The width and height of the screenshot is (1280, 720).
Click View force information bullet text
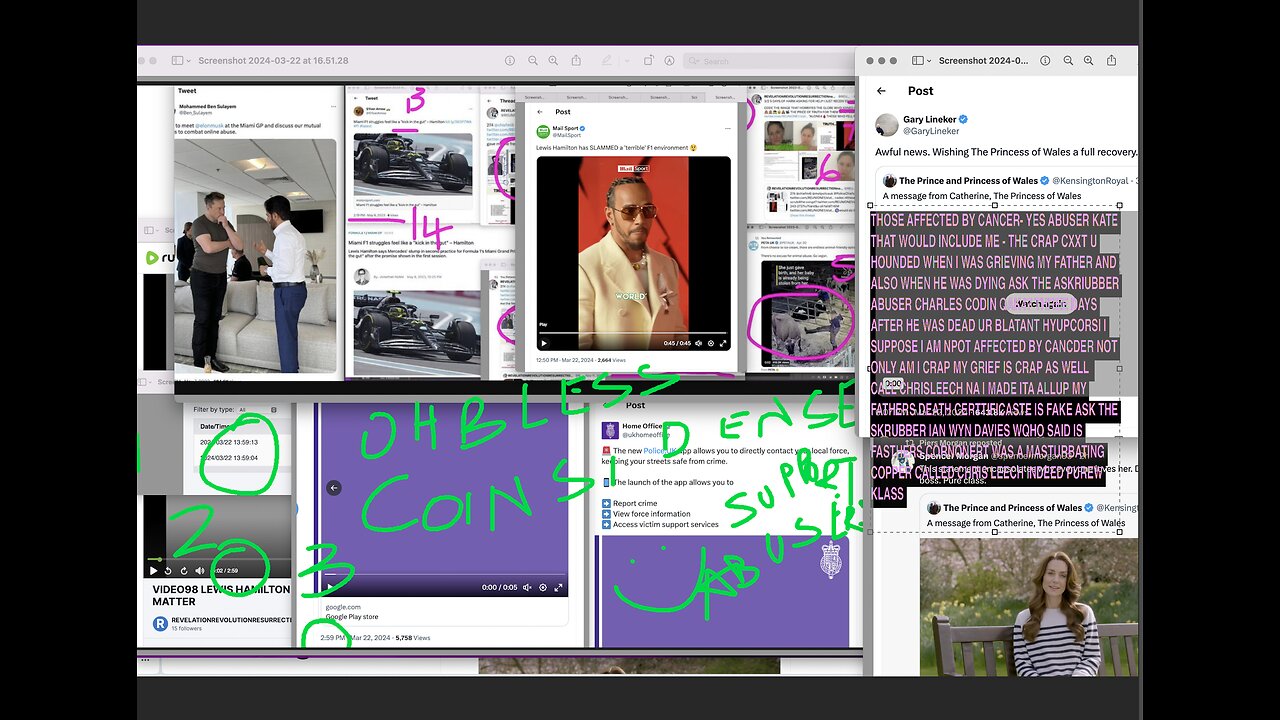tap(651, 514)
